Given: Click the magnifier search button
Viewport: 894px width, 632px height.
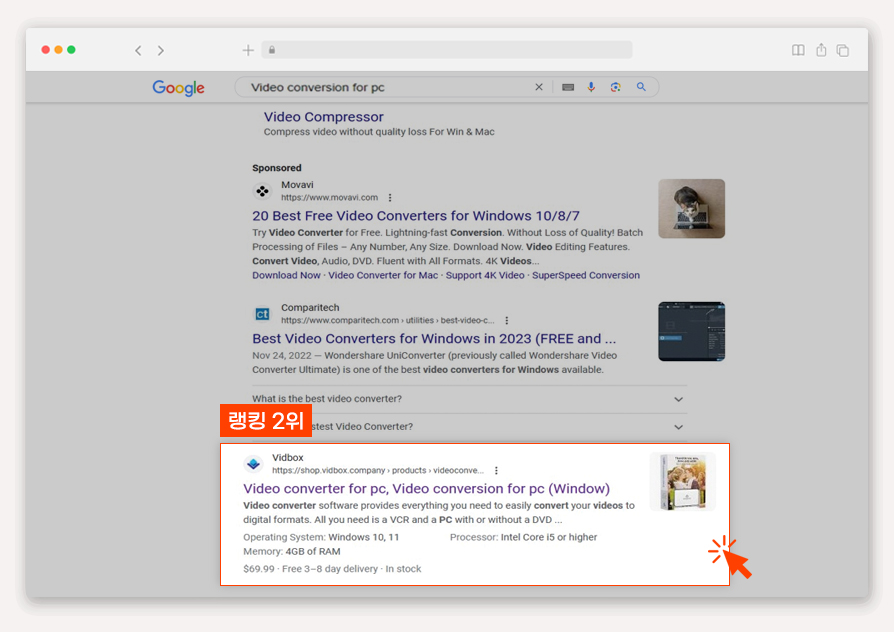Looking at the screenshot, I should tap(641, 87).
